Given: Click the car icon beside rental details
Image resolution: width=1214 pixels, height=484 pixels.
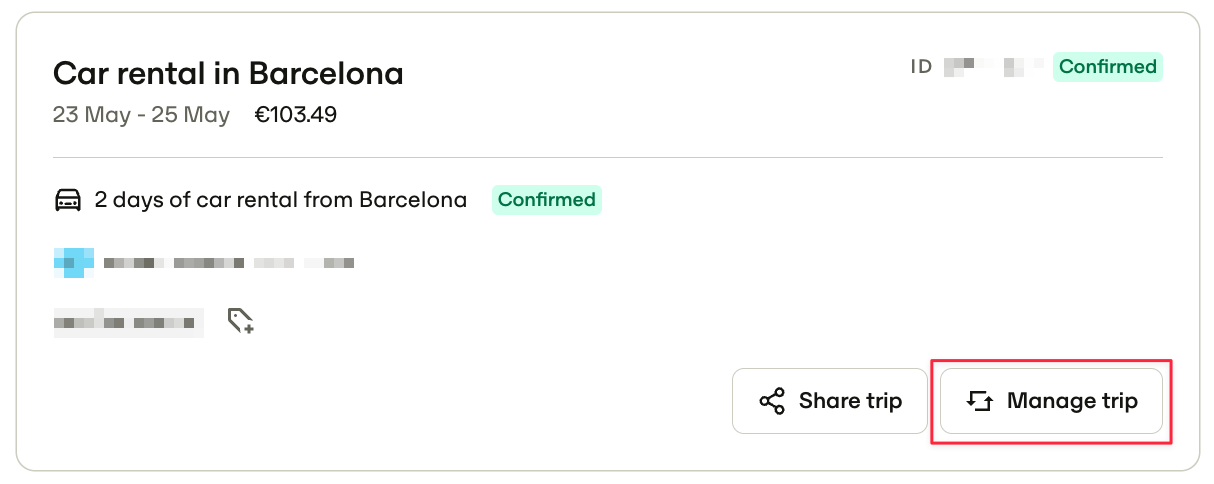Looking at the screenshot, I should coord(67,200).
